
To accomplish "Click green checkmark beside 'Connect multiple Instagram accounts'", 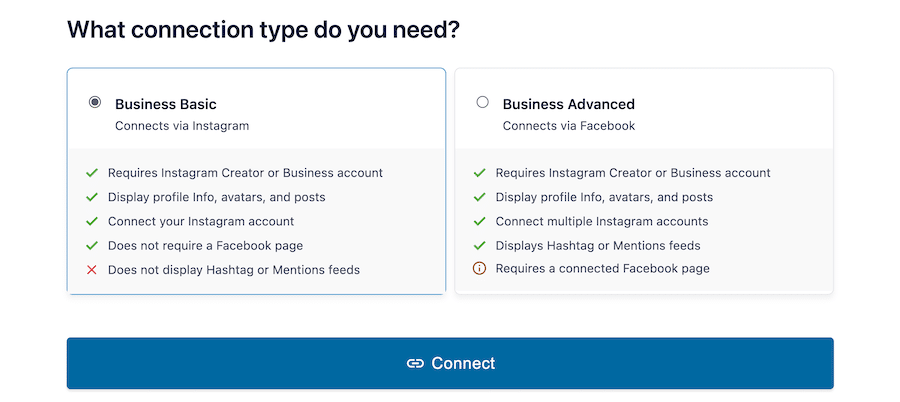I will tap(479, 221).
